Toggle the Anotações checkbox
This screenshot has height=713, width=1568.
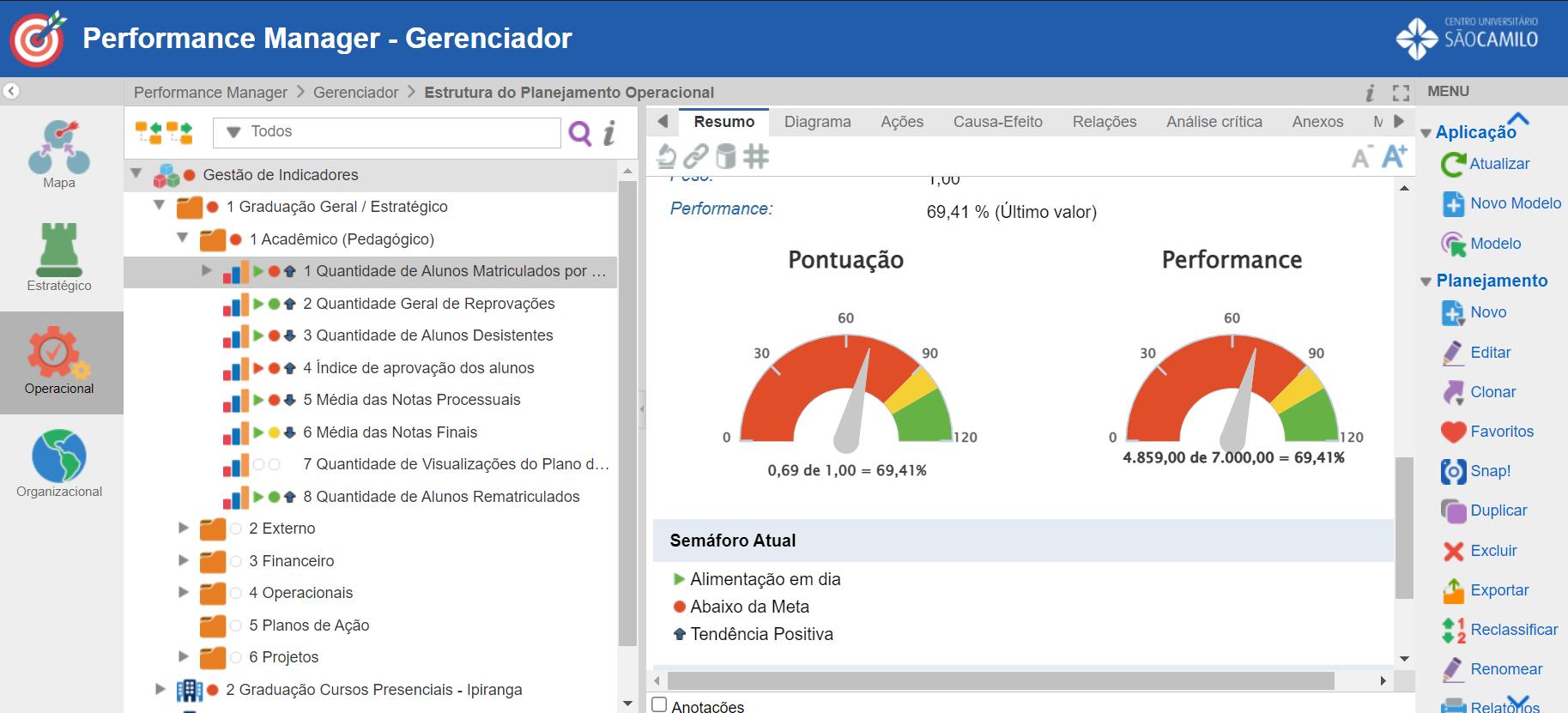click(659, 705)
